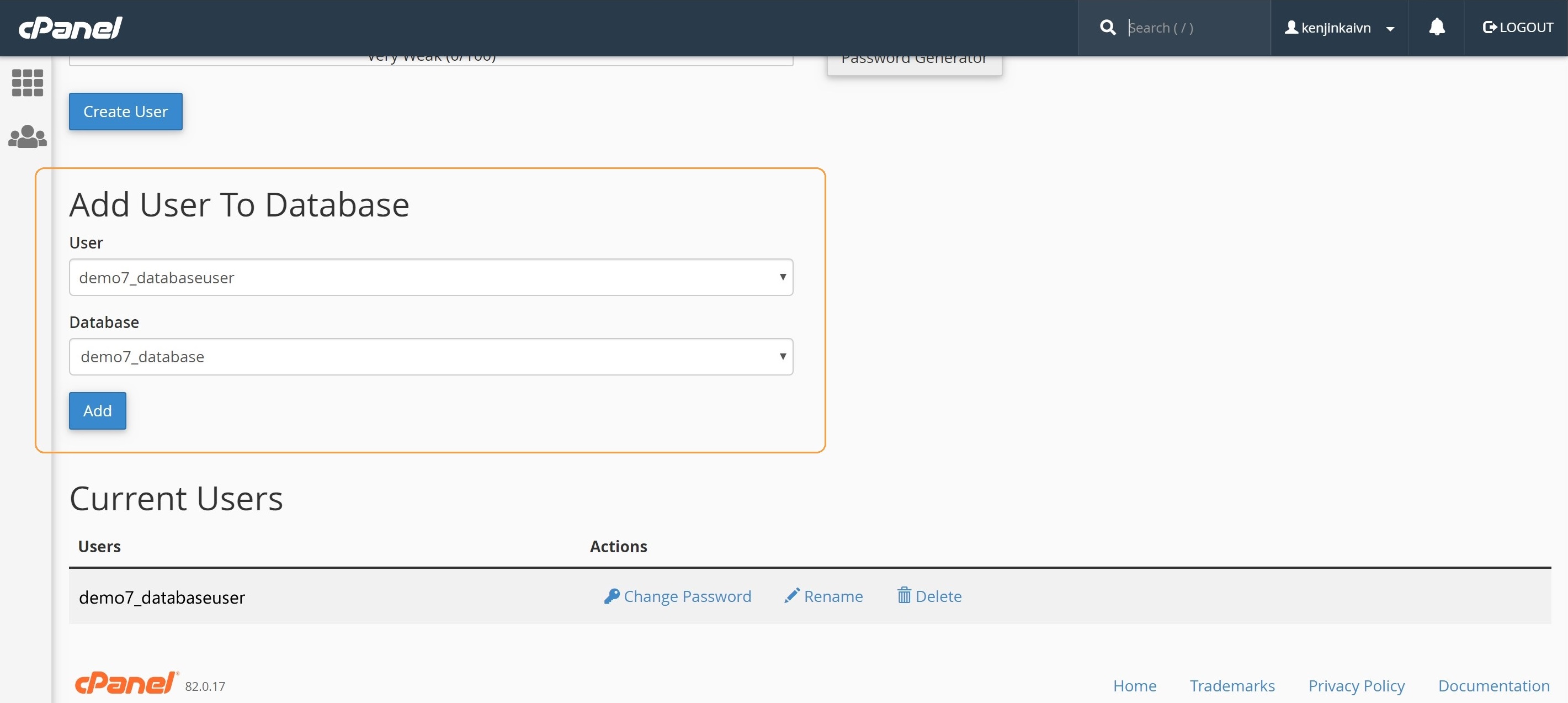Open the home grid icon in sidebar

28,82
